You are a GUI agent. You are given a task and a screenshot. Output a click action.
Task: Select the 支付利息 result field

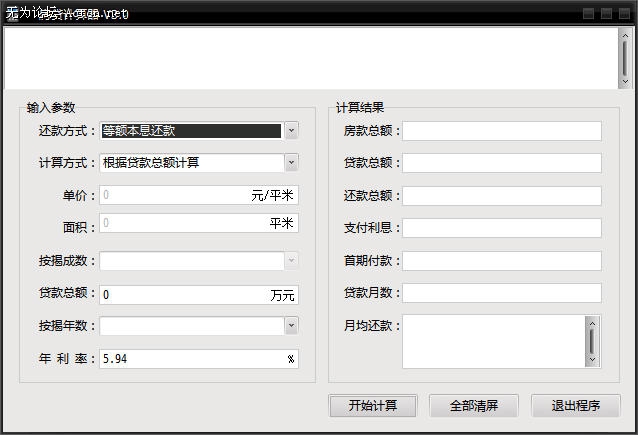click(502, 228)
